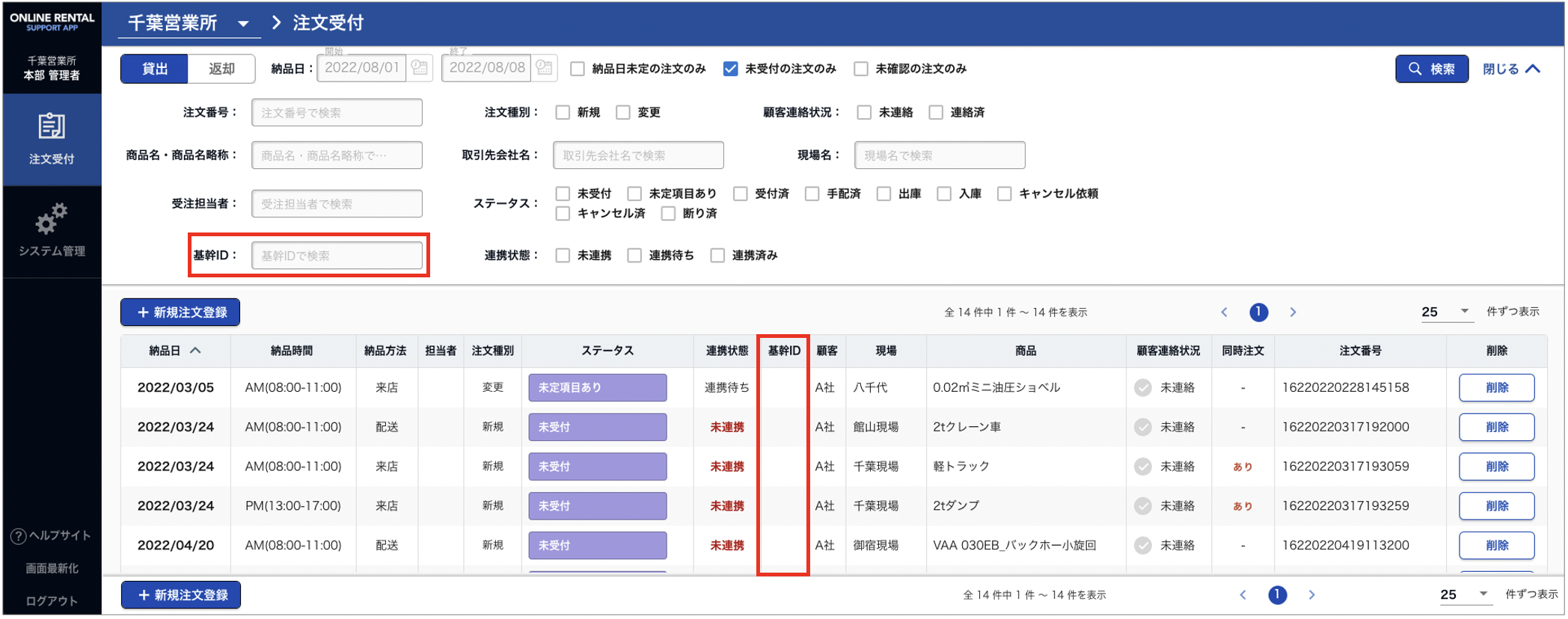Click the 検索 search button
This screenshot has height=619, width=1568.
point(1432,69)
